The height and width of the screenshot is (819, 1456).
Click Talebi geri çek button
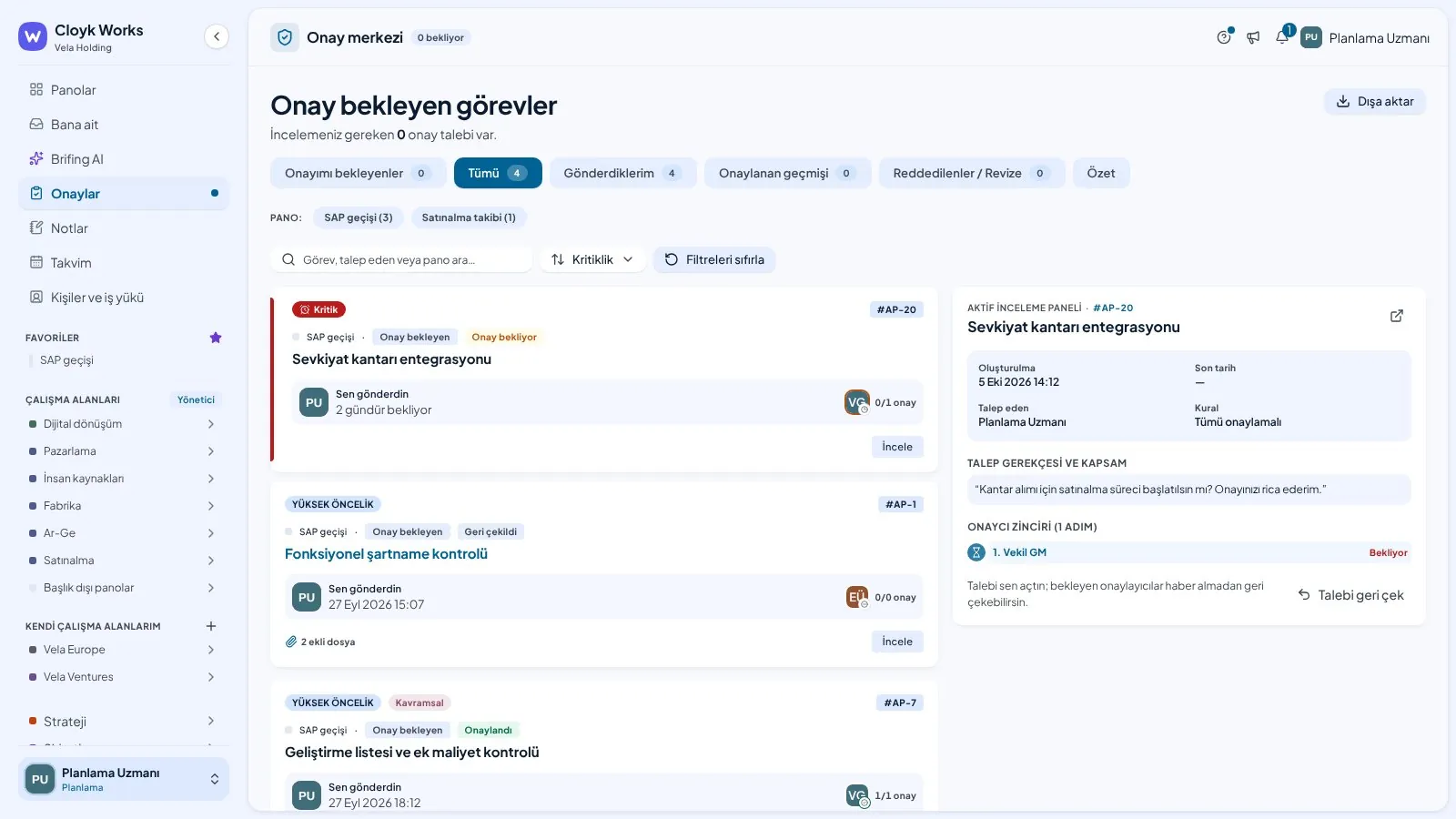pos(1351,595)
